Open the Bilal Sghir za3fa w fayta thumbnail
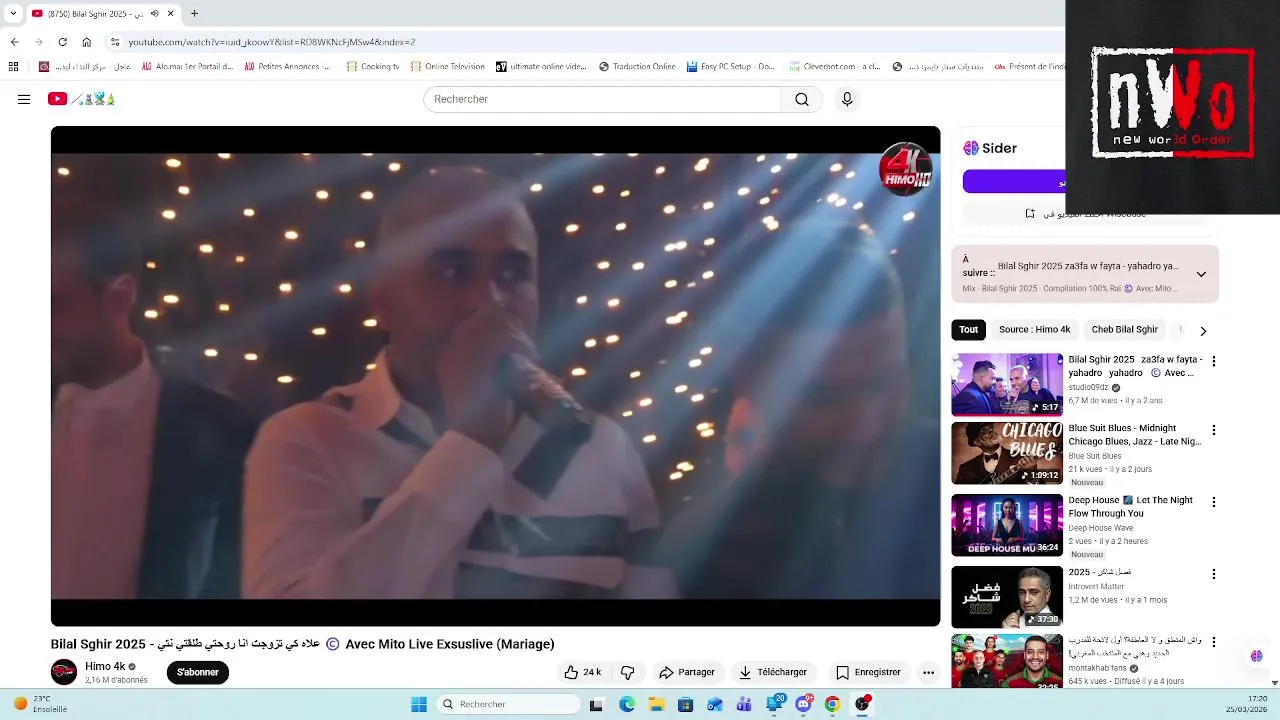Image resolution: width=1280 pixels, height=720 pixels. point(1007,384)
